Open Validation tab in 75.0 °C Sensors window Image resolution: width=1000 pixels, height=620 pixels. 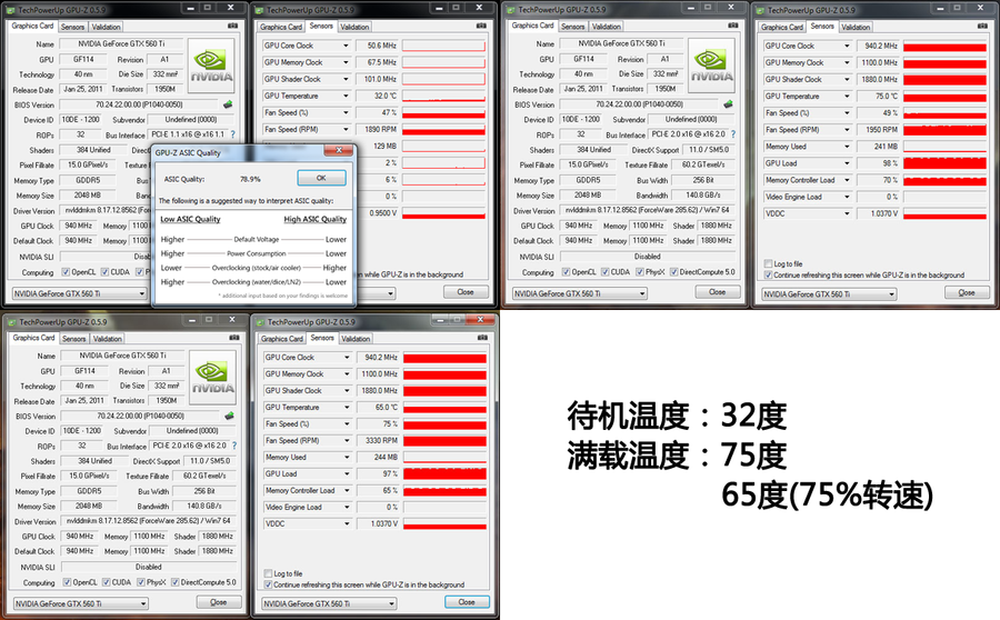[x=855, y=27]
